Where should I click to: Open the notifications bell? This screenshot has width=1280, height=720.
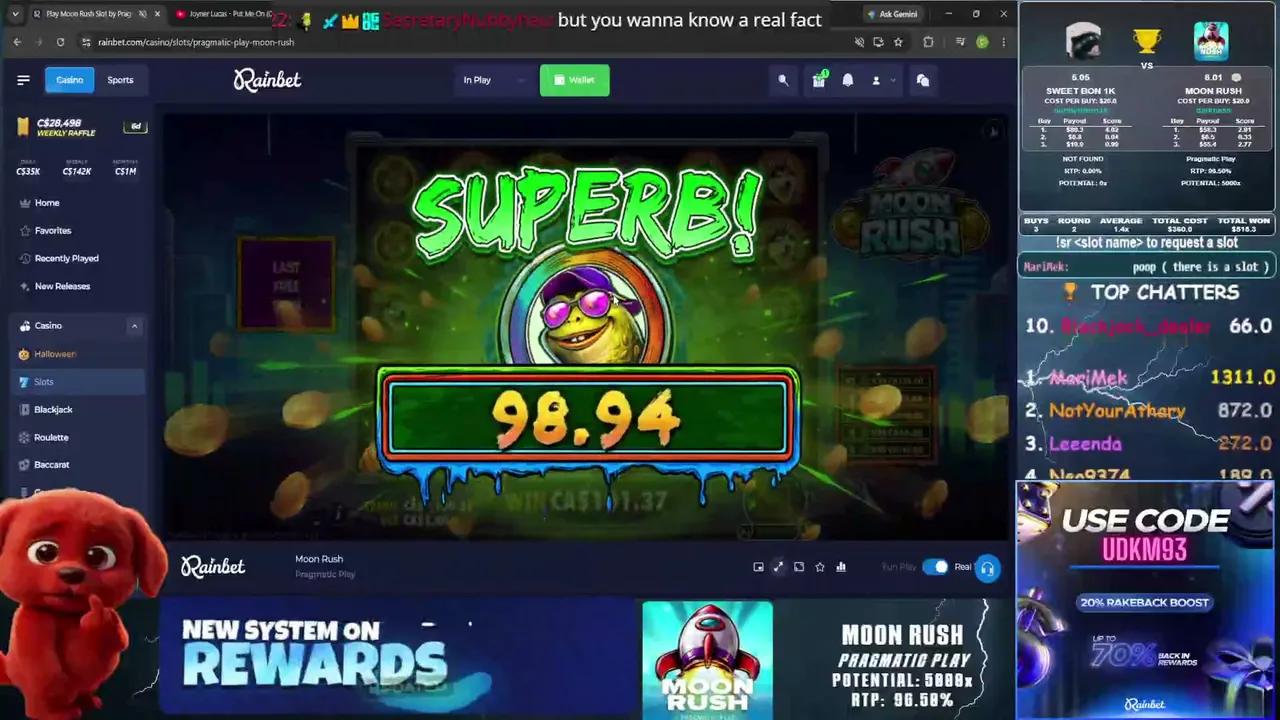tap(848, 80)
